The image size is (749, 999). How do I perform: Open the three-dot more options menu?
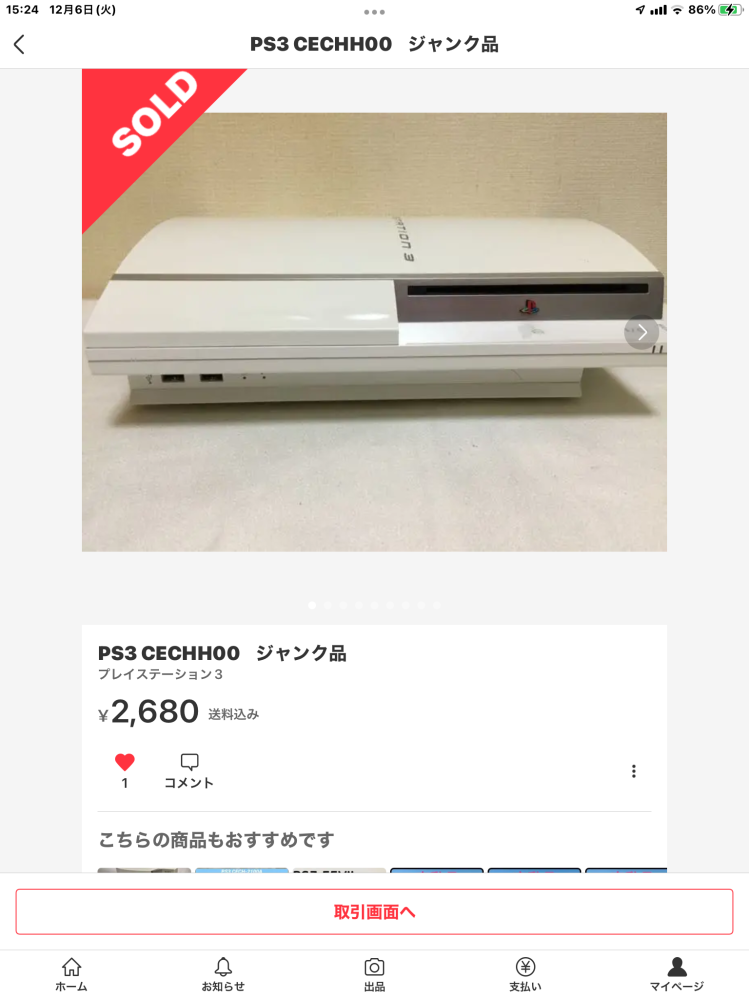tap(633, 772)
